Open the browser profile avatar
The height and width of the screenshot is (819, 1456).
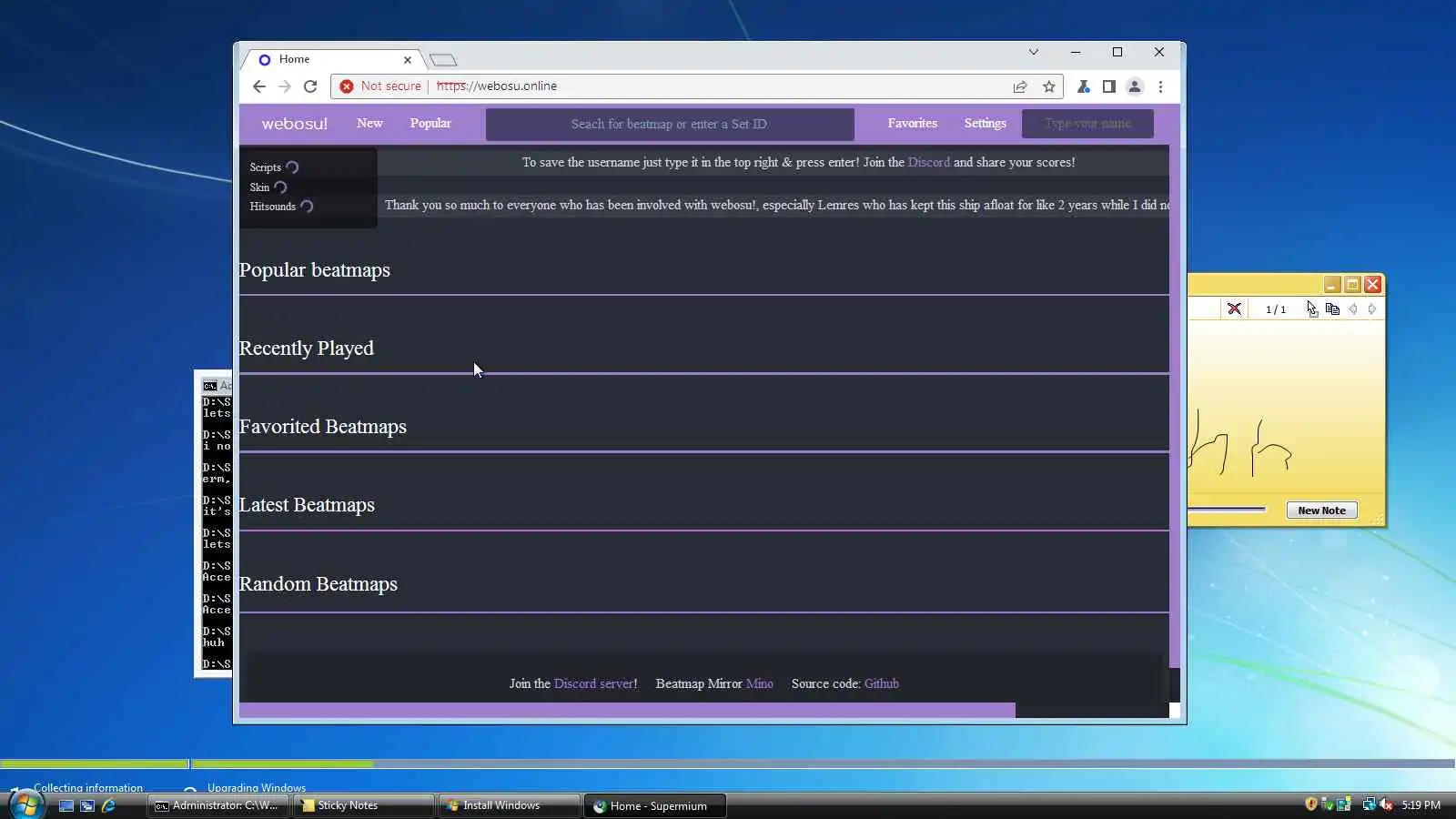pos(1135,86)
